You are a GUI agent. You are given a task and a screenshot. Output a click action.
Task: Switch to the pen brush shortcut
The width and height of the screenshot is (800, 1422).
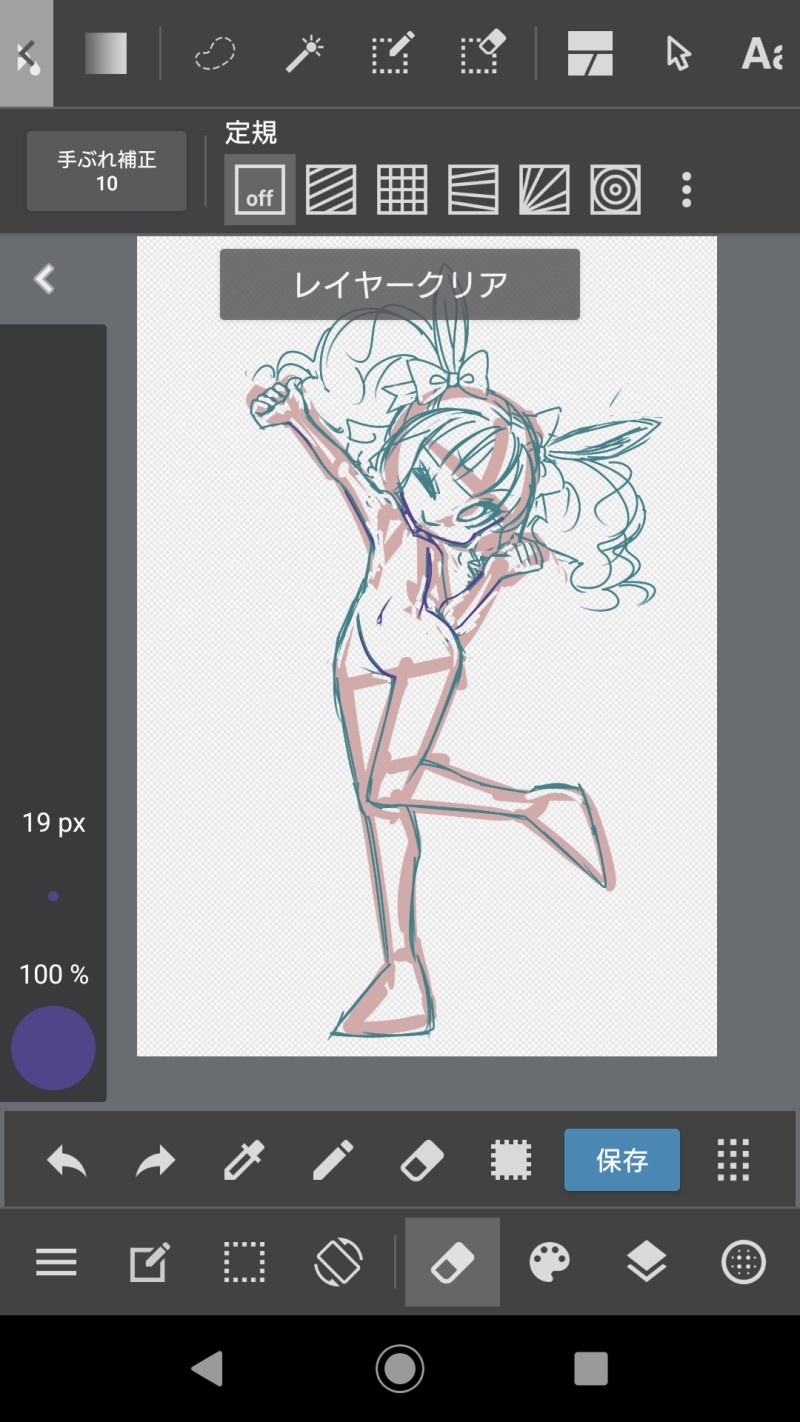coord(333,1160)
